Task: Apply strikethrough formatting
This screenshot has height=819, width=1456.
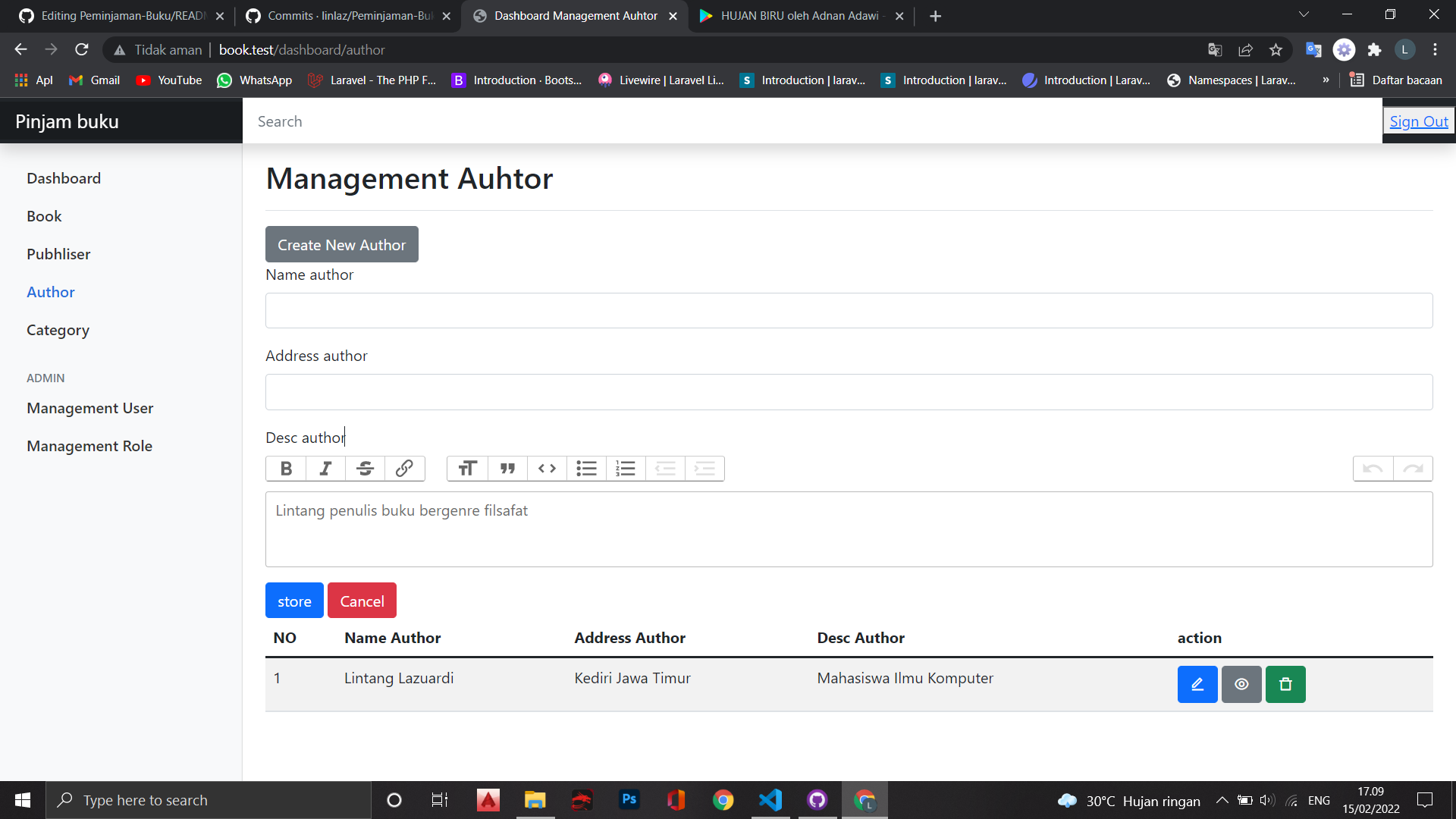Action: pyautogui.click(x=365, y=469)
